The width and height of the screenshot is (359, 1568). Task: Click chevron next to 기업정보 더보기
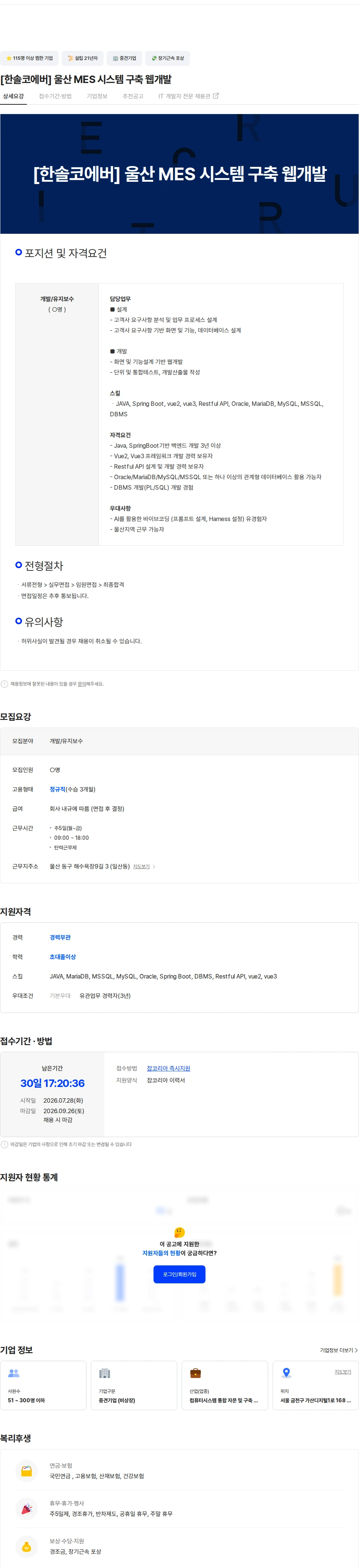tap(356, 1350)
